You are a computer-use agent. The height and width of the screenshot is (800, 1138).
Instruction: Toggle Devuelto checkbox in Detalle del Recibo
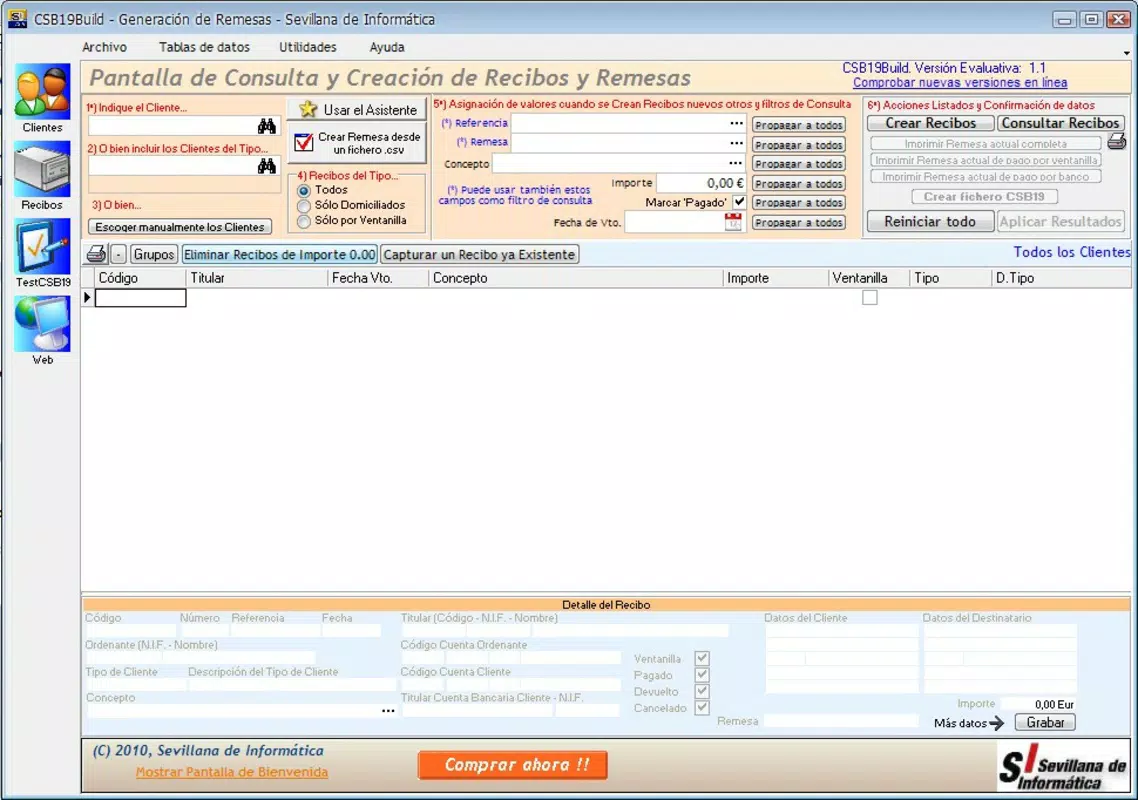[702, 691]
